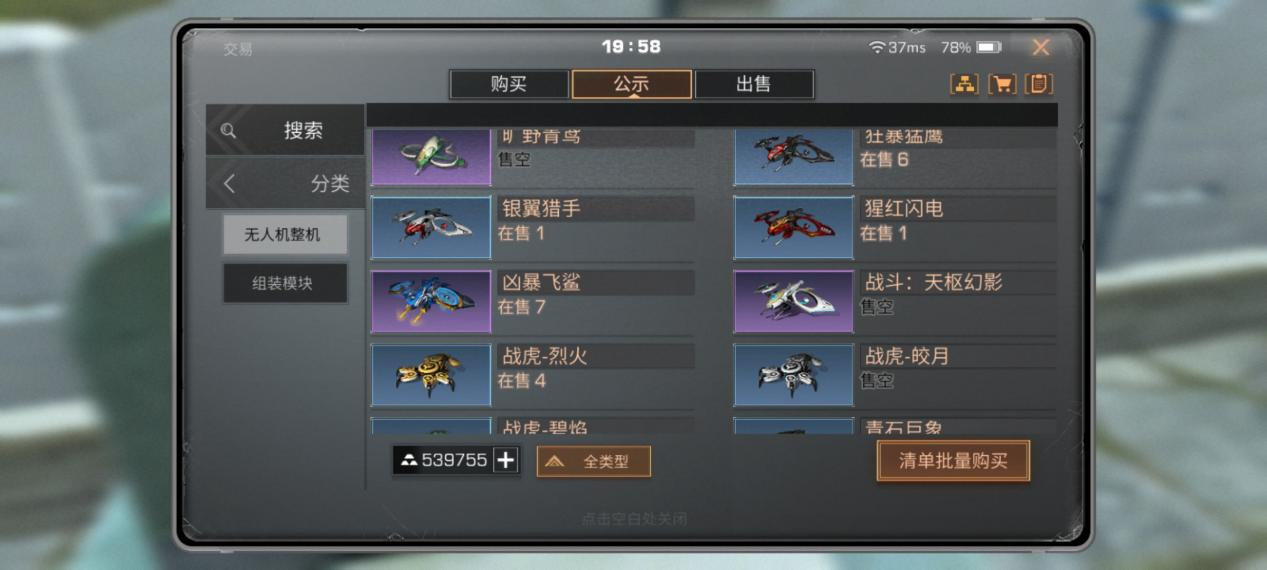
Task: Switch to the 公示 tab
Action: pos(631,84)
